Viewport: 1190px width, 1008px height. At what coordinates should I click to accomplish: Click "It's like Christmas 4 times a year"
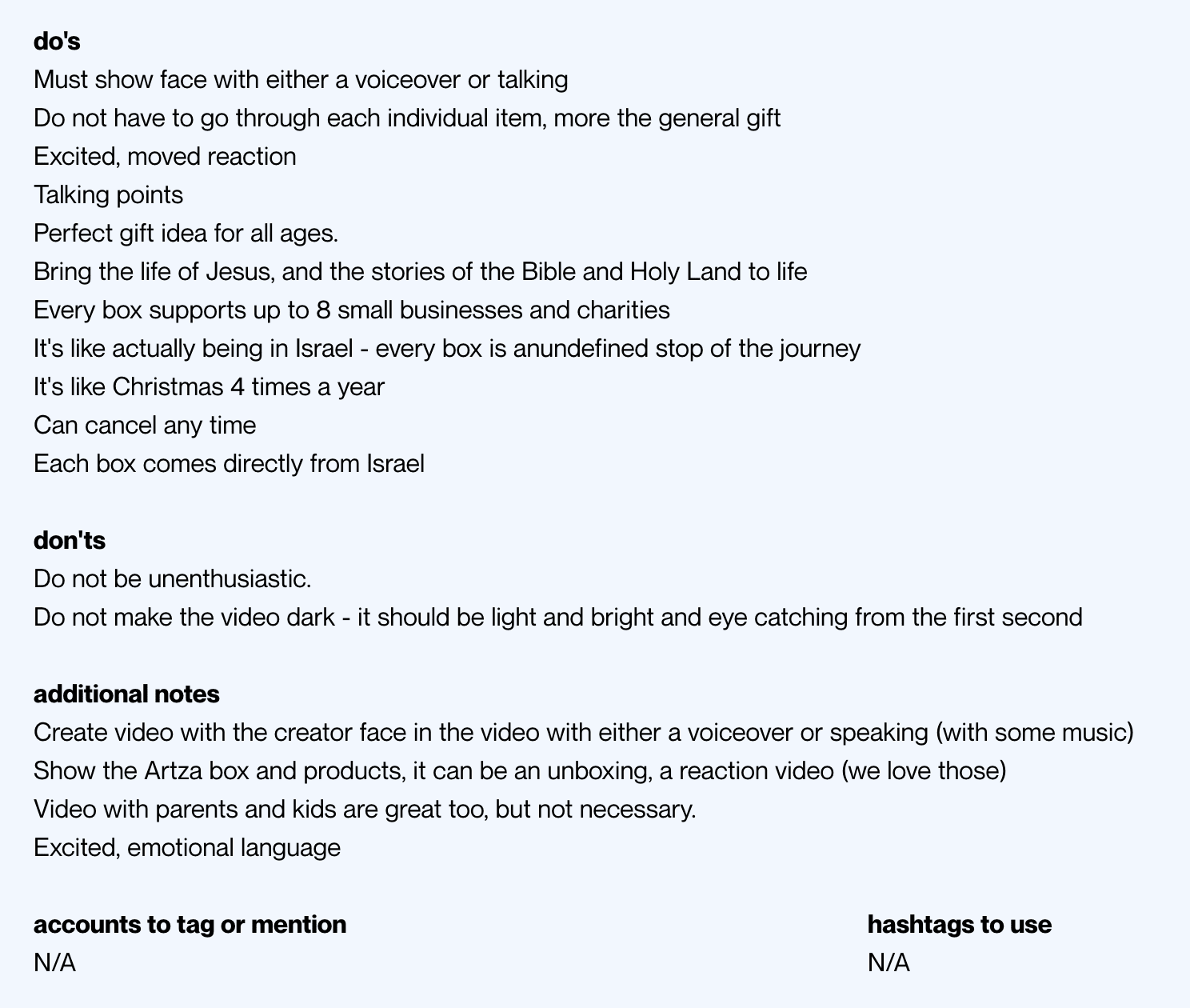pyautogui.click(x=209, y=387)
